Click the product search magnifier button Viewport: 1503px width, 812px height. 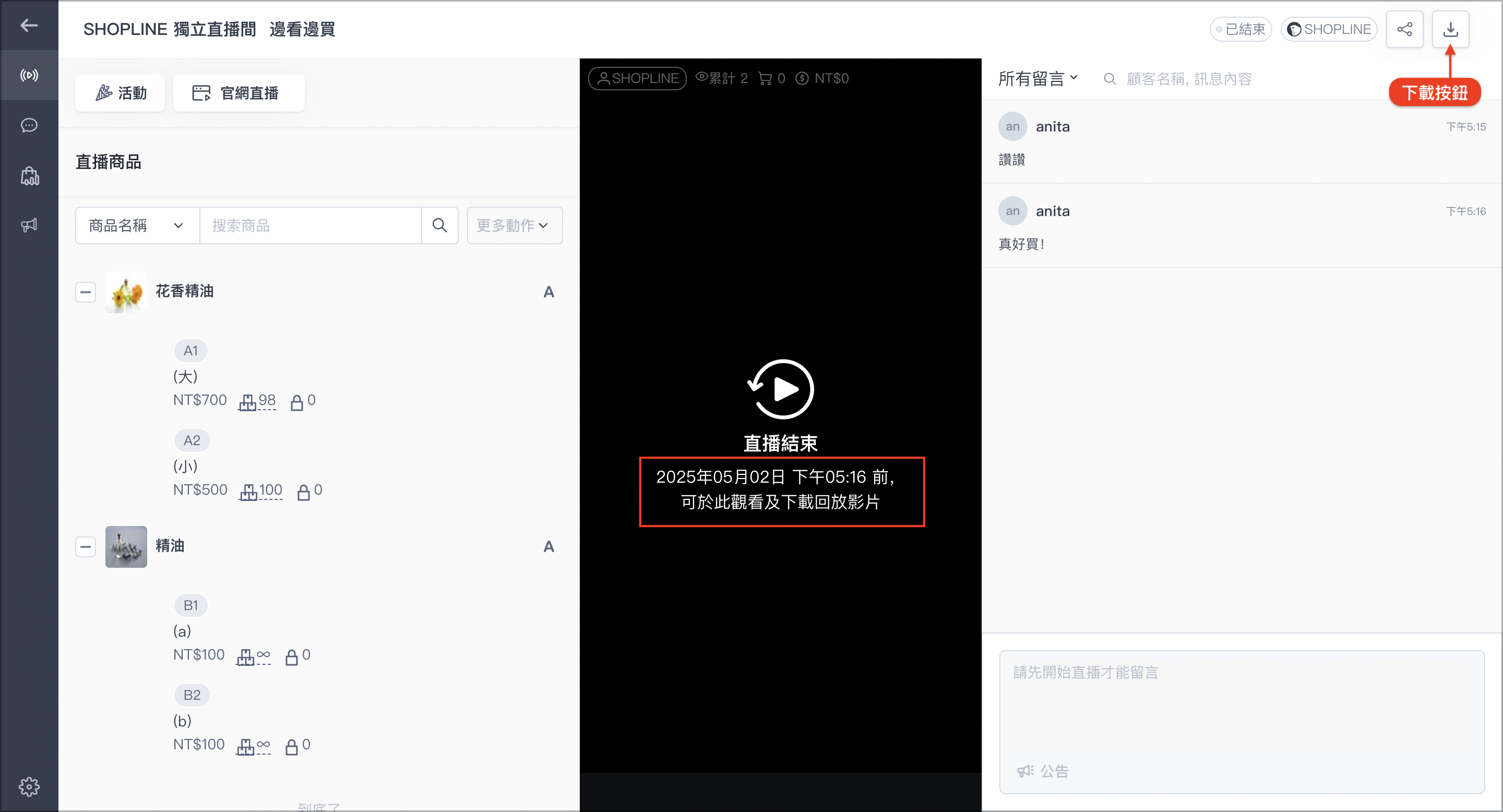tap(439, 225)
